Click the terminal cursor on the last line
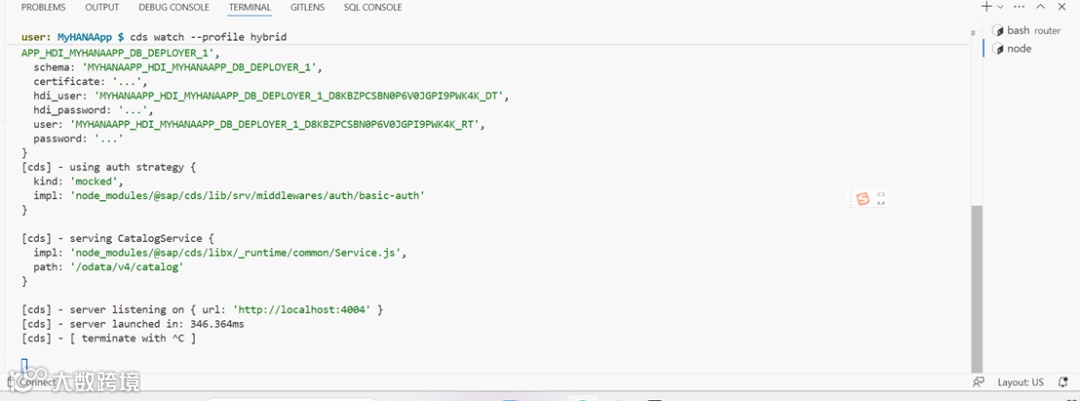The height and width of the screenshot is (401, 1080). point(24,365)
